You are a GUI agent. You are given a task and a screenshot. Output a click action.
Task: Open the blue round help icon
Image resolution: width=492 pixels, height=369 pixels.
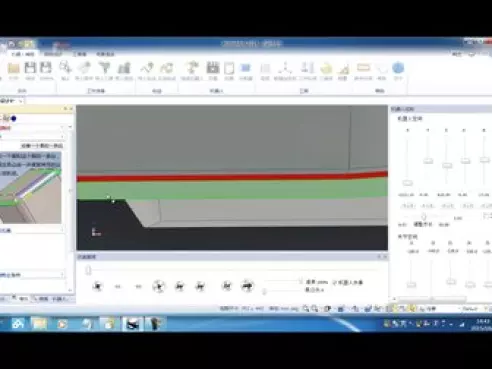[398, 68]
